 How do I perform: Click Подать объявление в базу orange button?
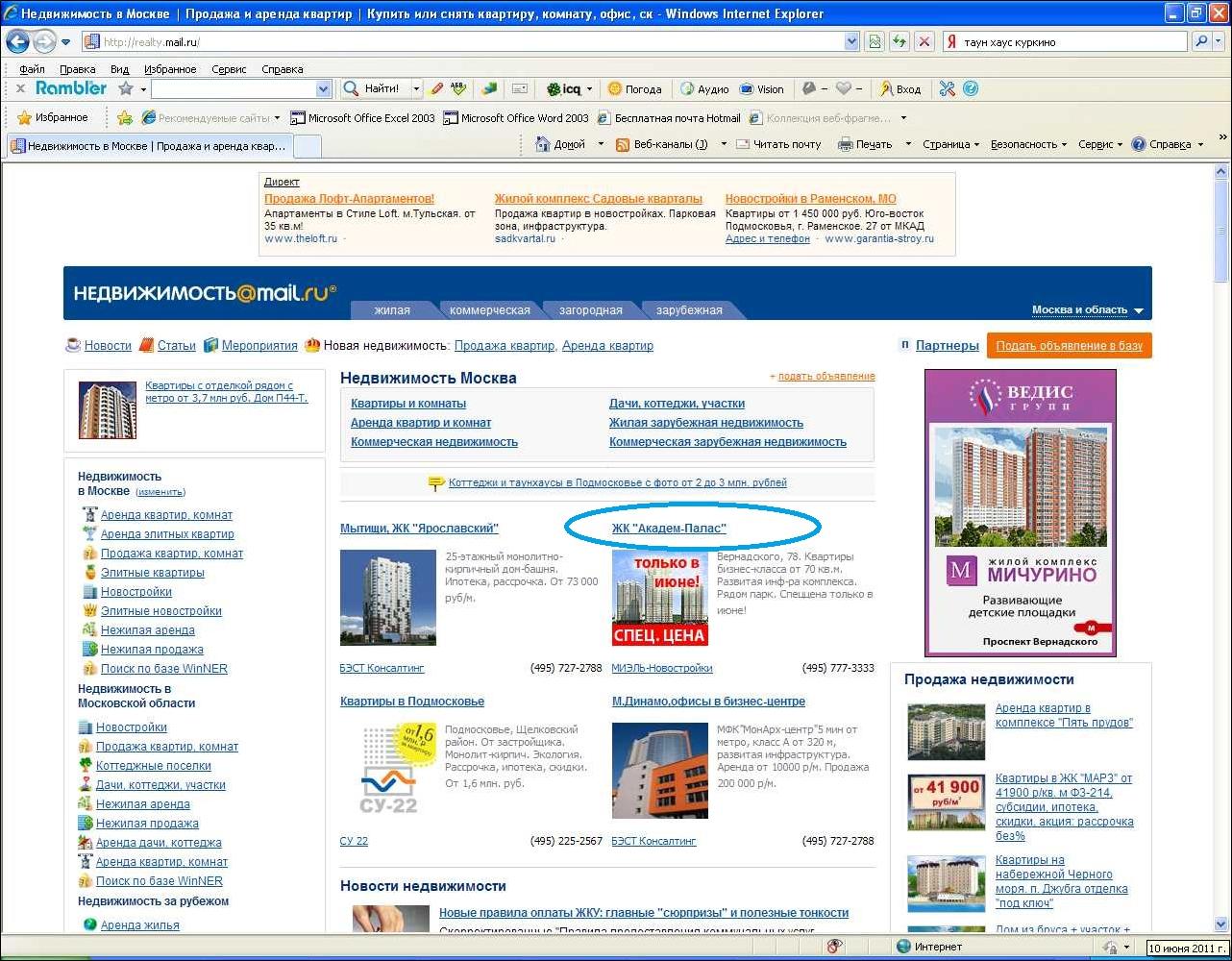tap(1069, 345)
